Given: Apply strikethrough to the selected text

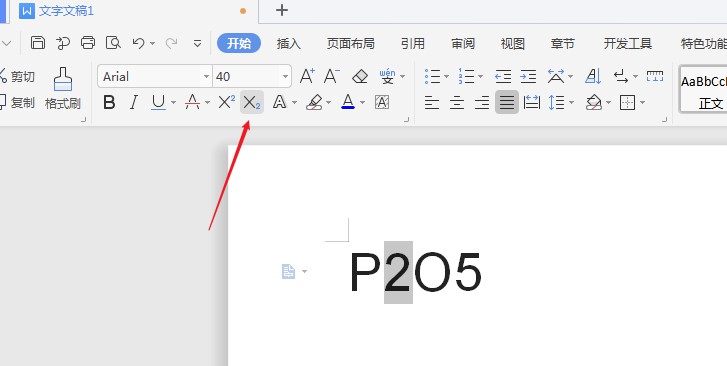Looking at the screenshot, I should pos(192,102).
